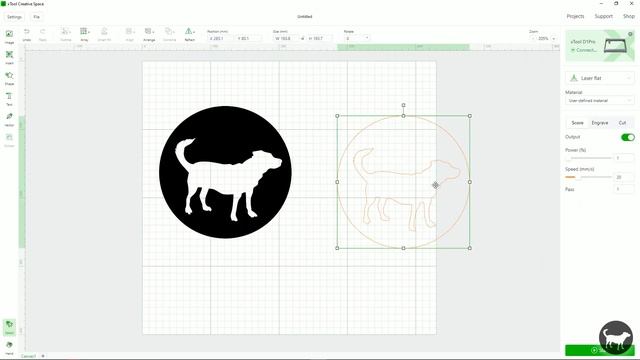The width and height of the screenshot is (640, 360).
Task: Open the Array tool
Action: (84, 34)
